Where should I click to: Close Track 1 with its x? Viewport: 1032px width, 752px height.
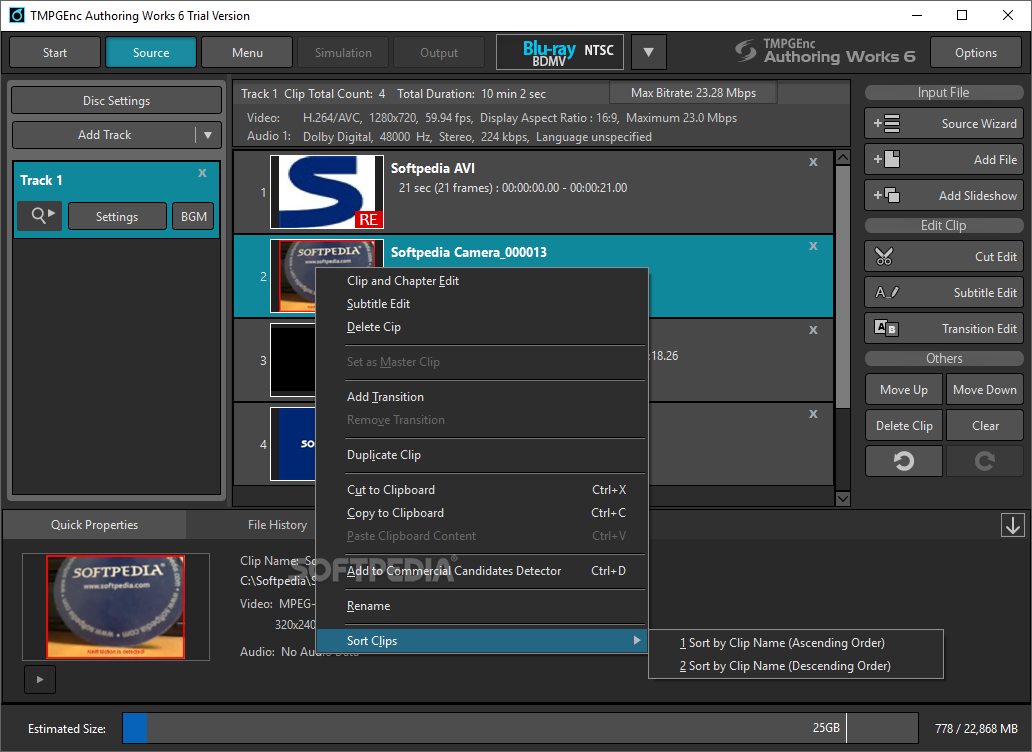click(x=202, y=173)
